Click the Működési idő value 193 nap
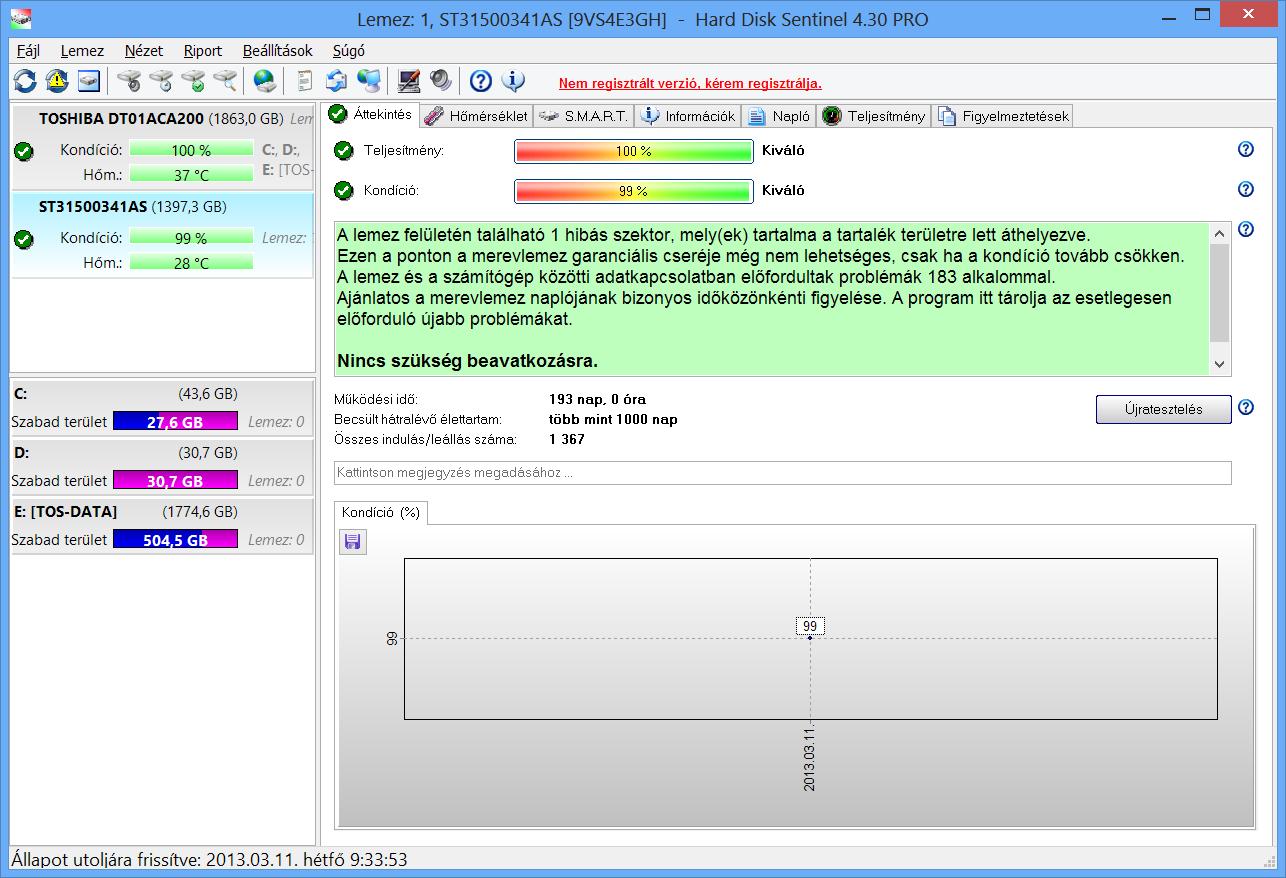This screenshot has height=878, width=1286. click(x=597, y=399)
